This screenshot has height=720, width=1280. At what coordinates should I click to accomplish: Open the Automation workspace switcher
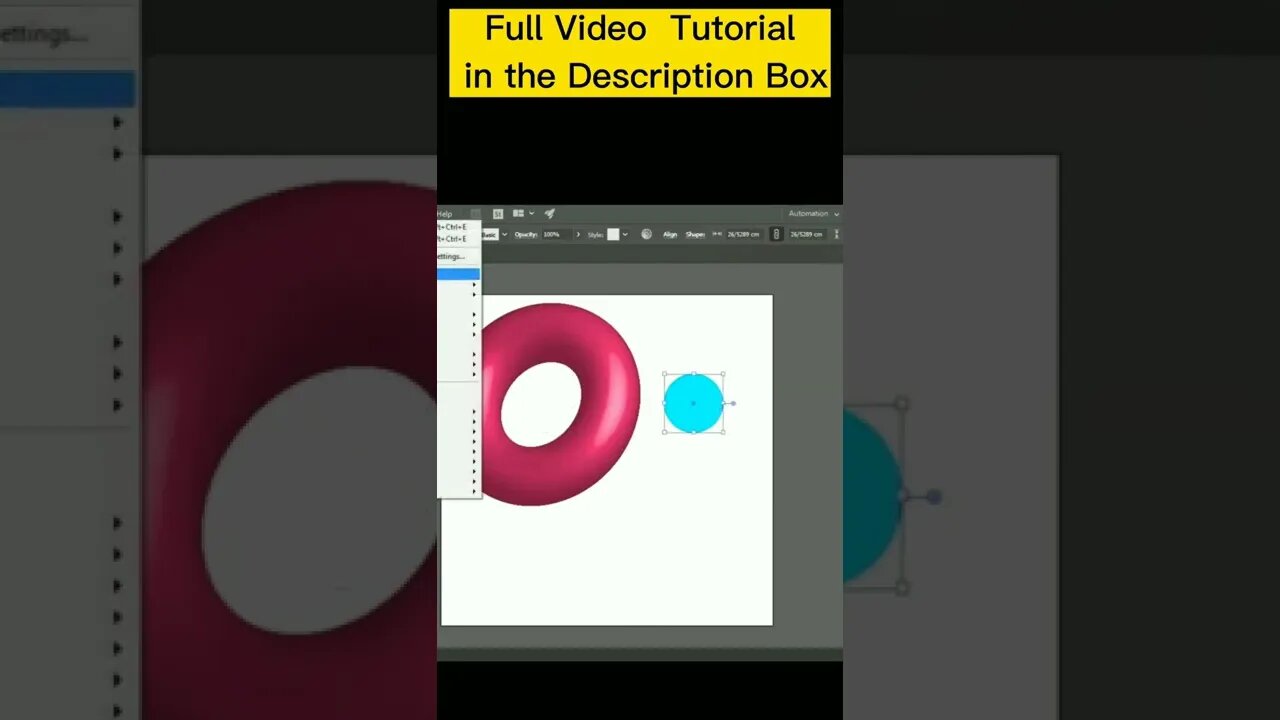(x=813, y=214)
